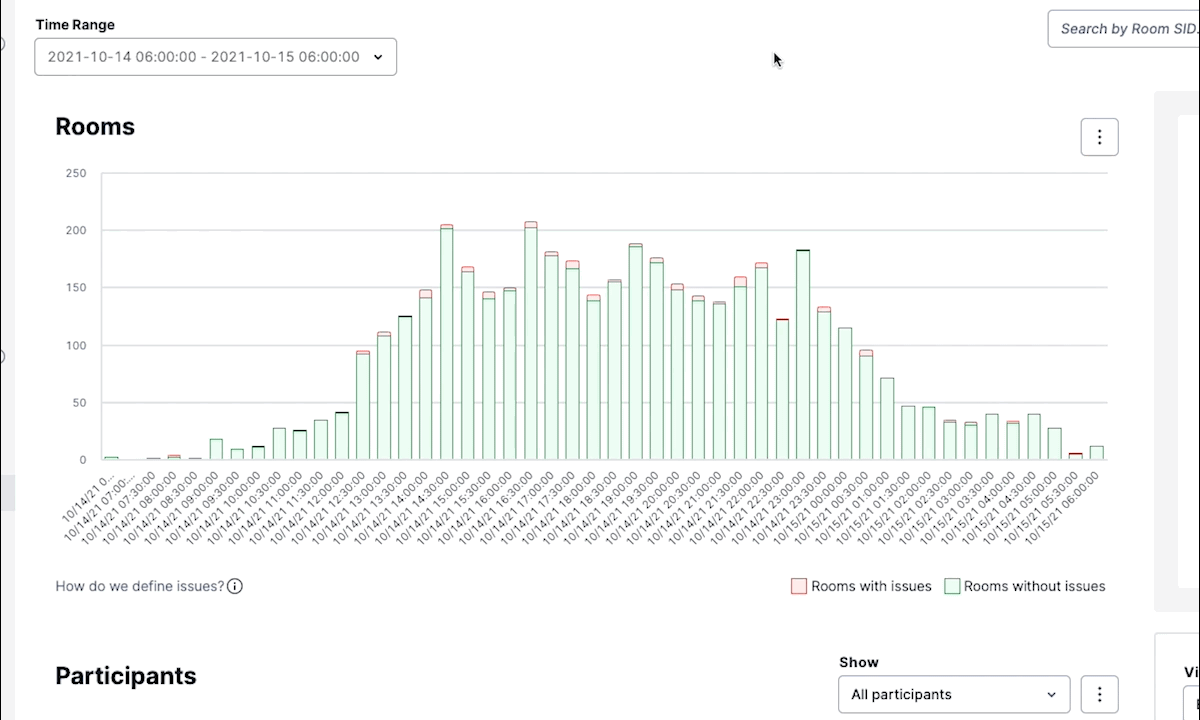Viewport: 1200px width, 720px height.
Task: Open How do we define issues link
Action: click(140, 586)
